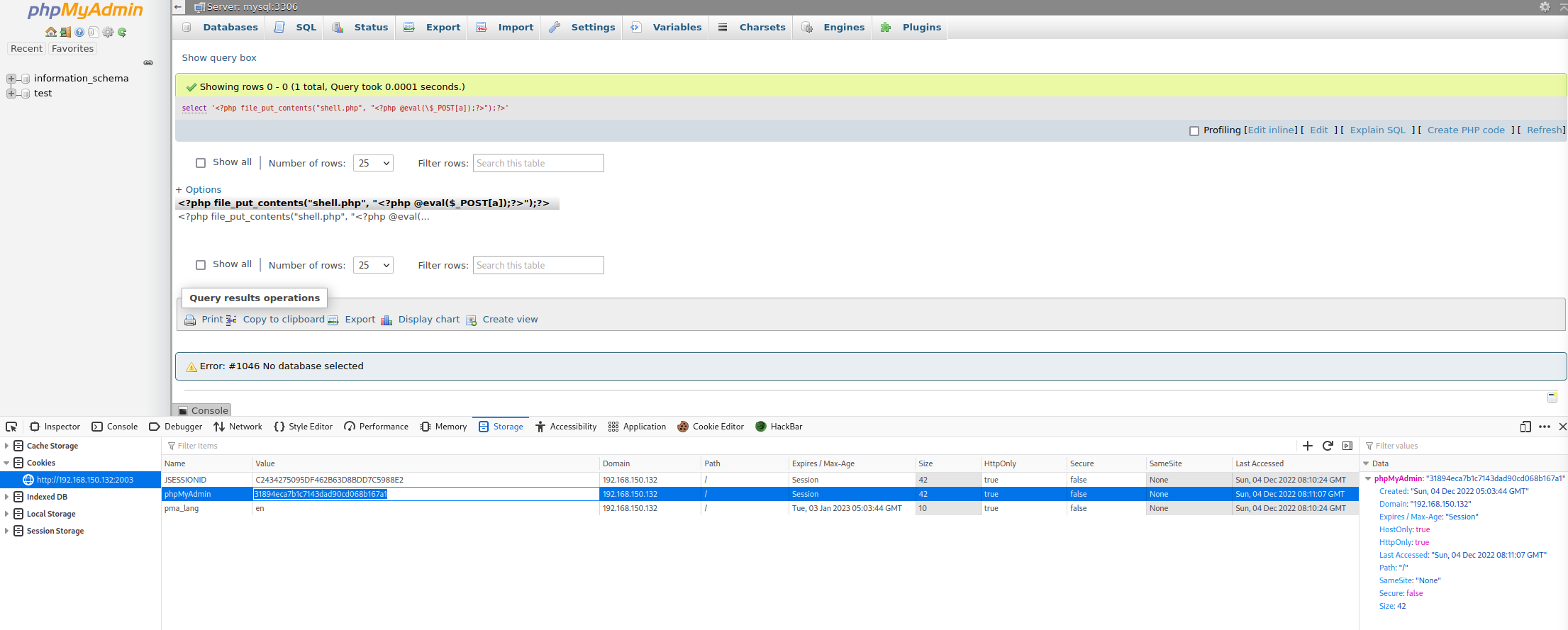Click the link-with-main-panel chain icon
Image resolution: width=1568 pixels, height=630 pixels.
coord(148,63)
